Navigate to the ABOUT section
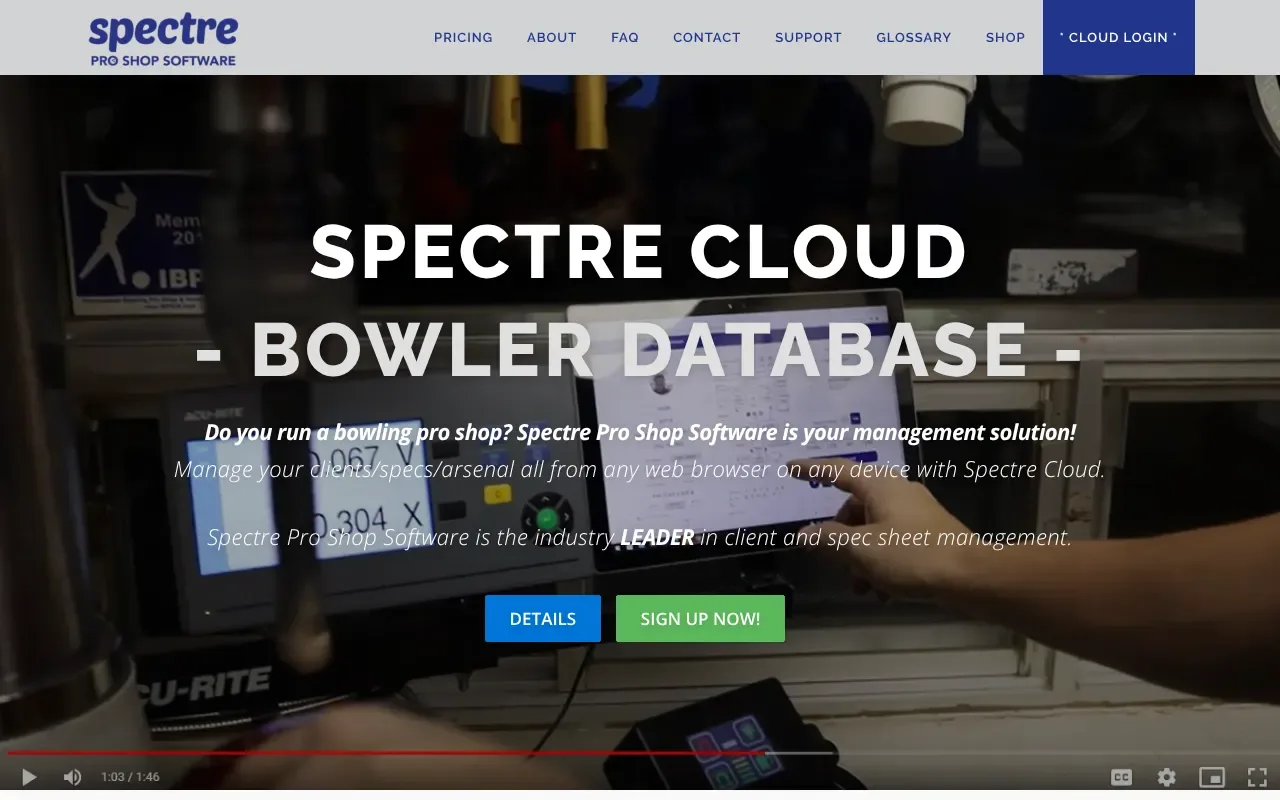Image resolution: width=1280 pixels, height=800 pixels. [551, 37]
